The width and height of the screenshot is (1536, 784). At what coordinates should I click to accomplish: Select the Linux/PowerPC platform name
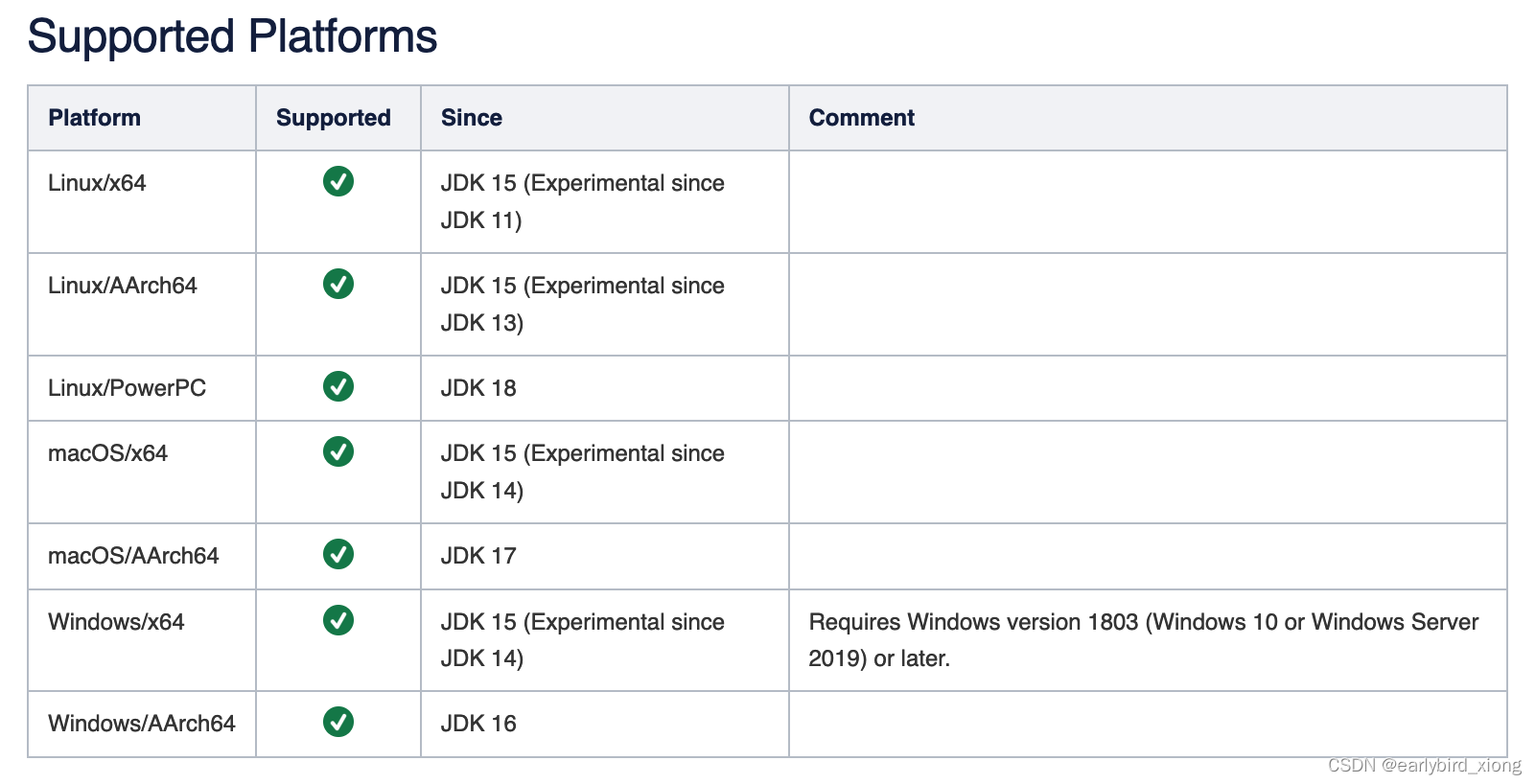(x=128, y=388)
